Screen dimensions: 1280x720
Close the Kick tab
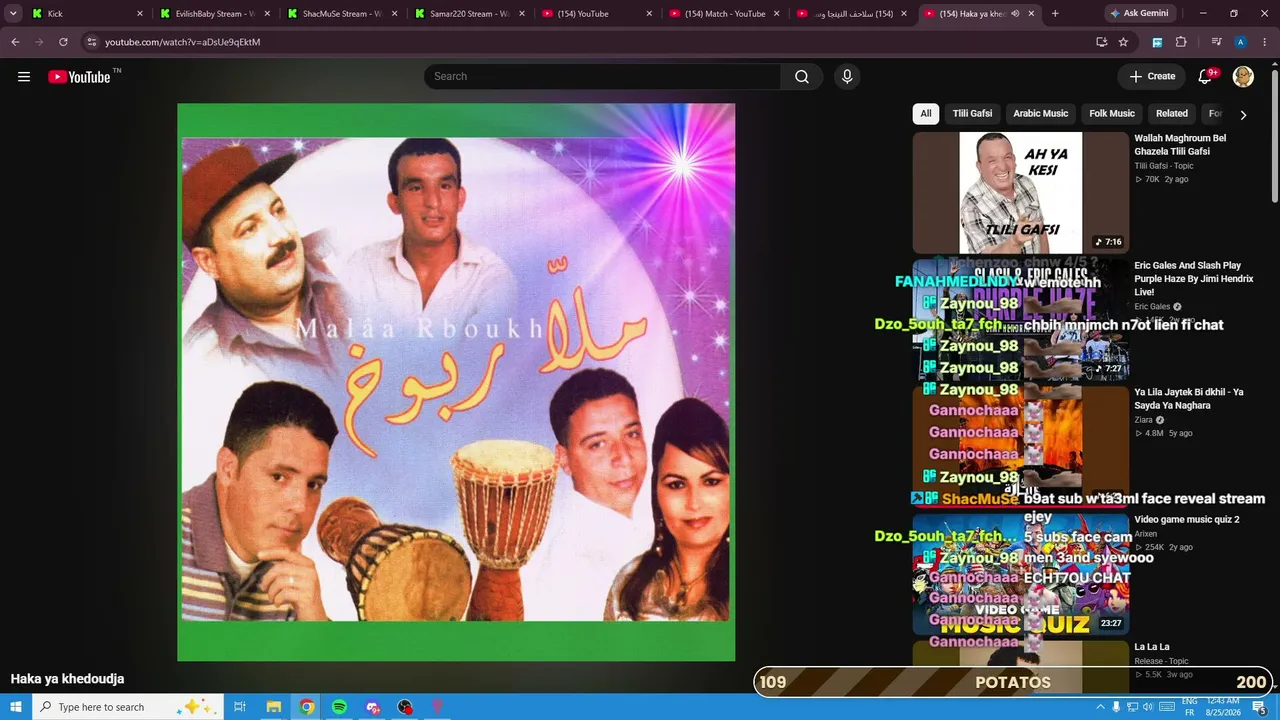tap(139, 14)
